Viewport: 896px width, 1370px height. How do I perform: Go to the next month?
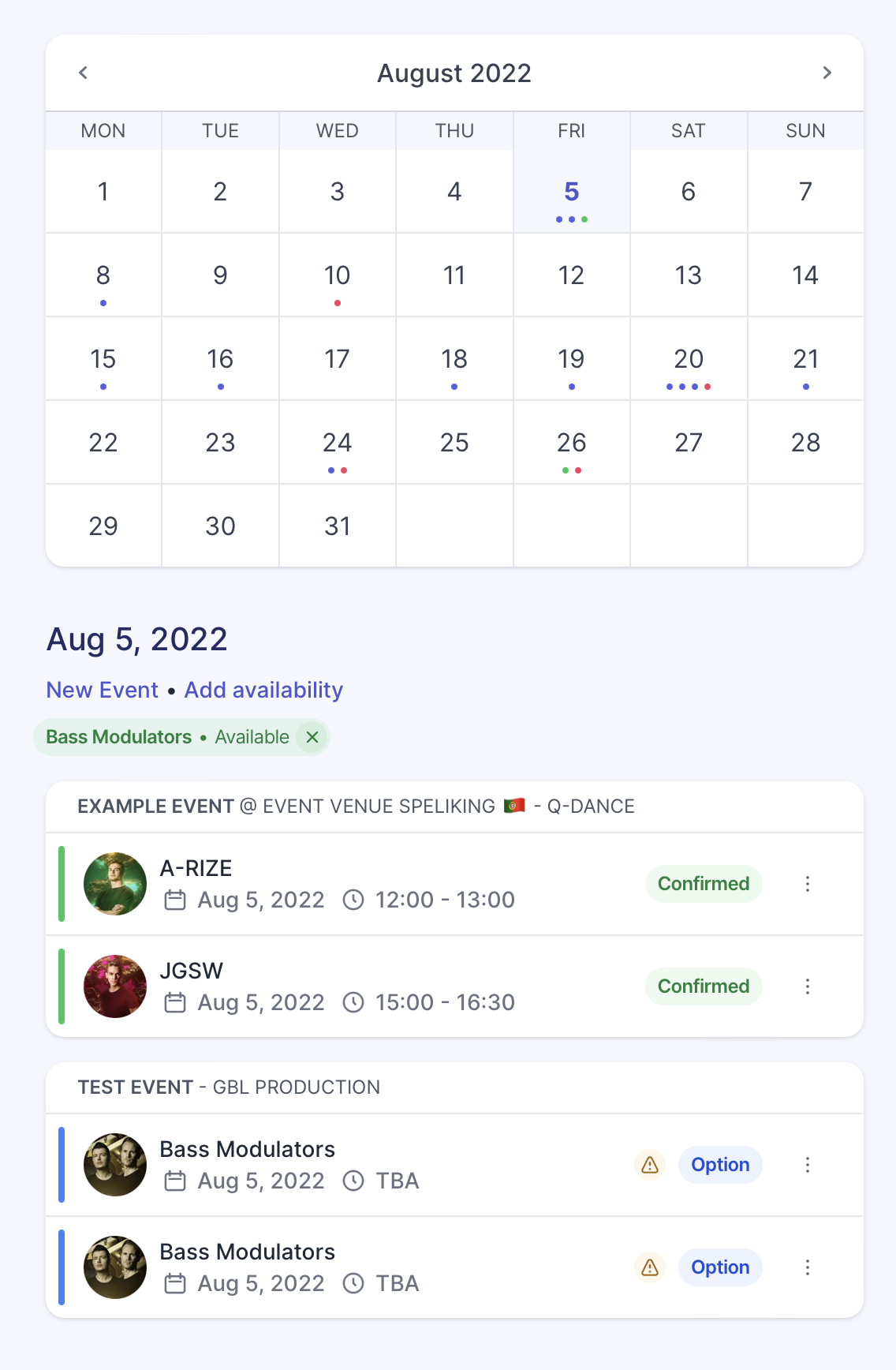tap(827, 73)
